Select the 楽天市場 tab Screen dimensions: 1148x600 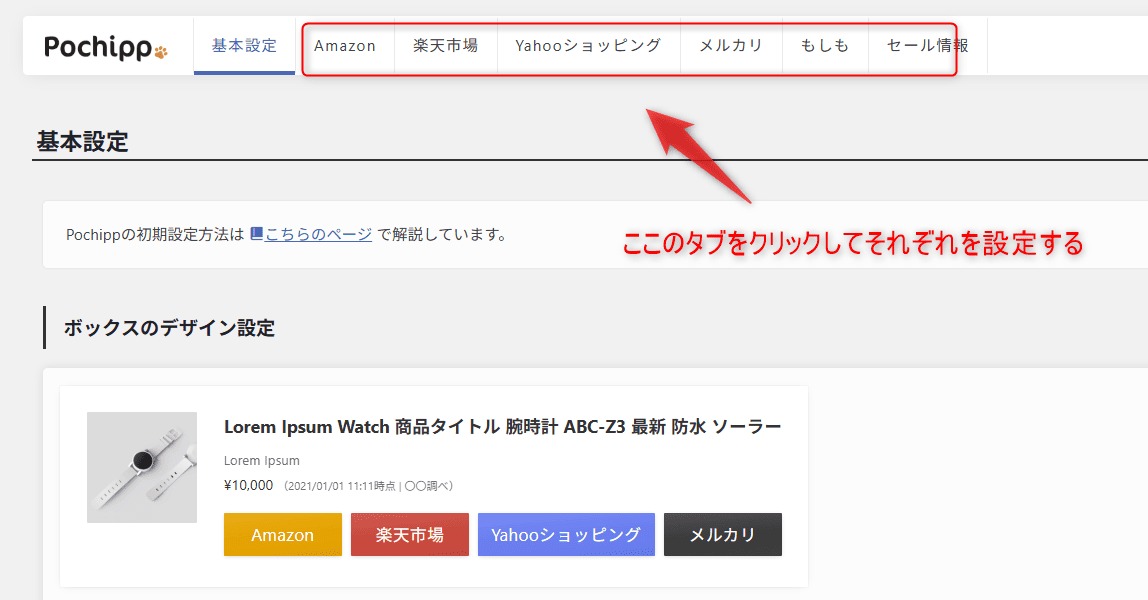445,45
